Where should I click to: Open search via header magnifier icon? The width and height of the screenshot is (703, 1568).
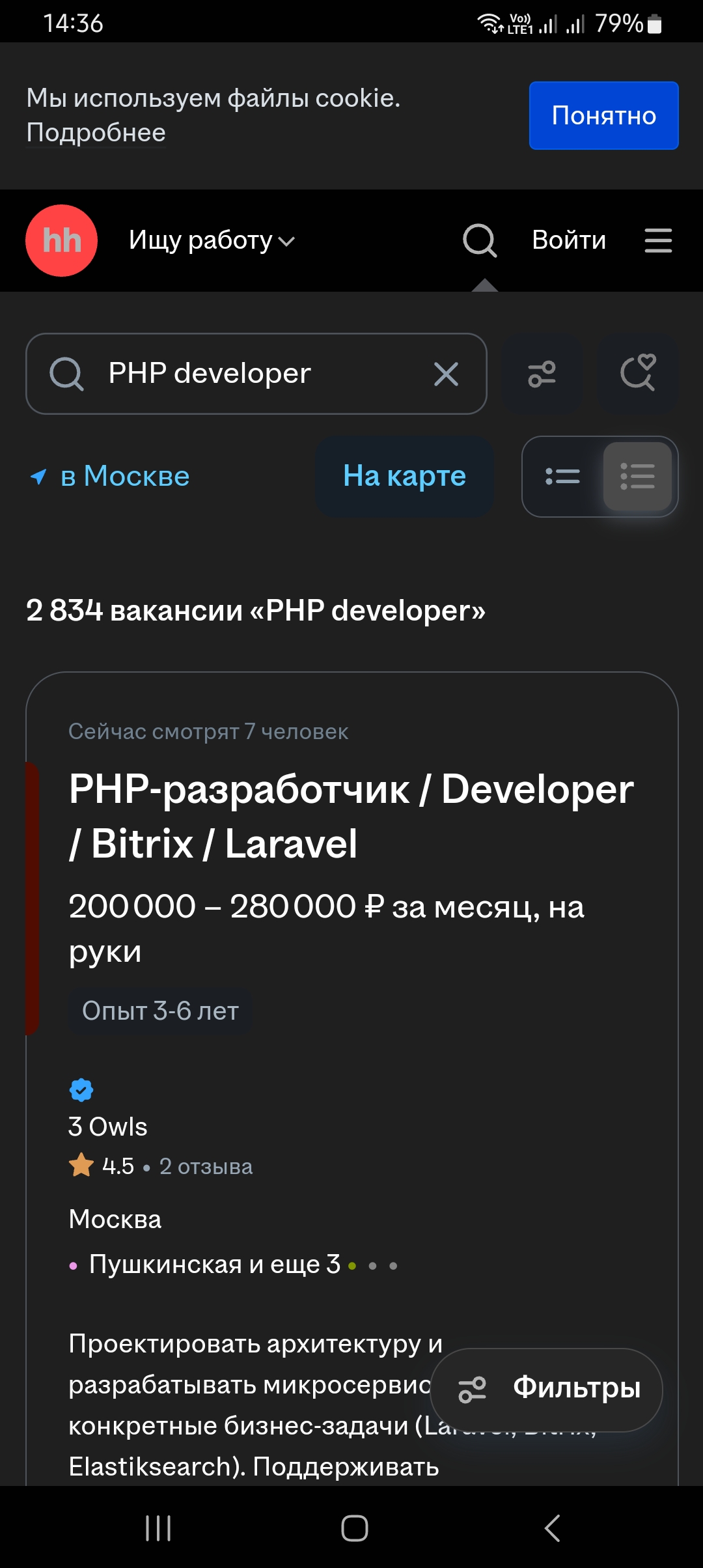pyautogui.click(x=480, y=240)
